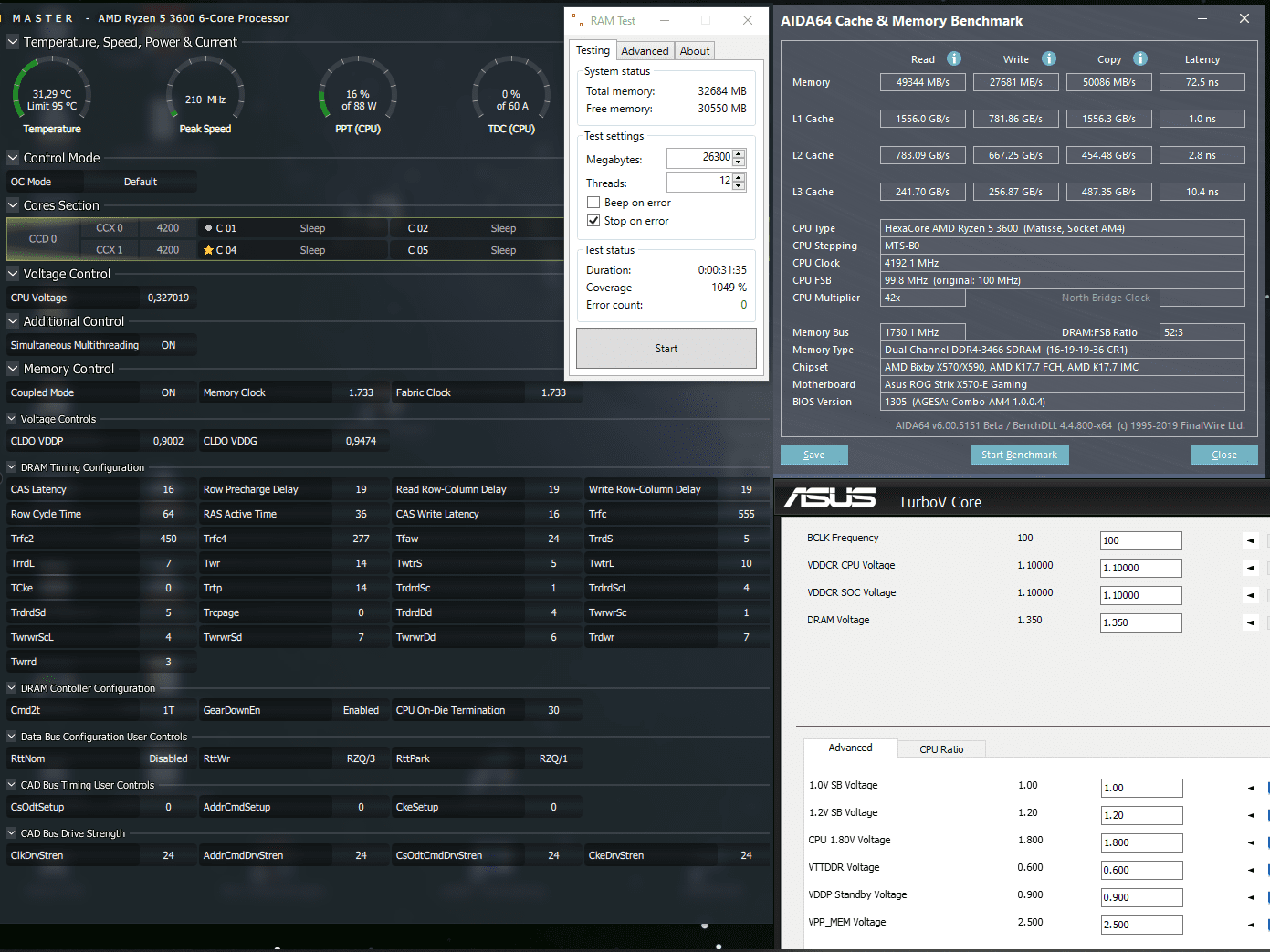Switch to the Testing tab in RAM Test
This screenshot has width=1270, height=952.
point(593,50)
